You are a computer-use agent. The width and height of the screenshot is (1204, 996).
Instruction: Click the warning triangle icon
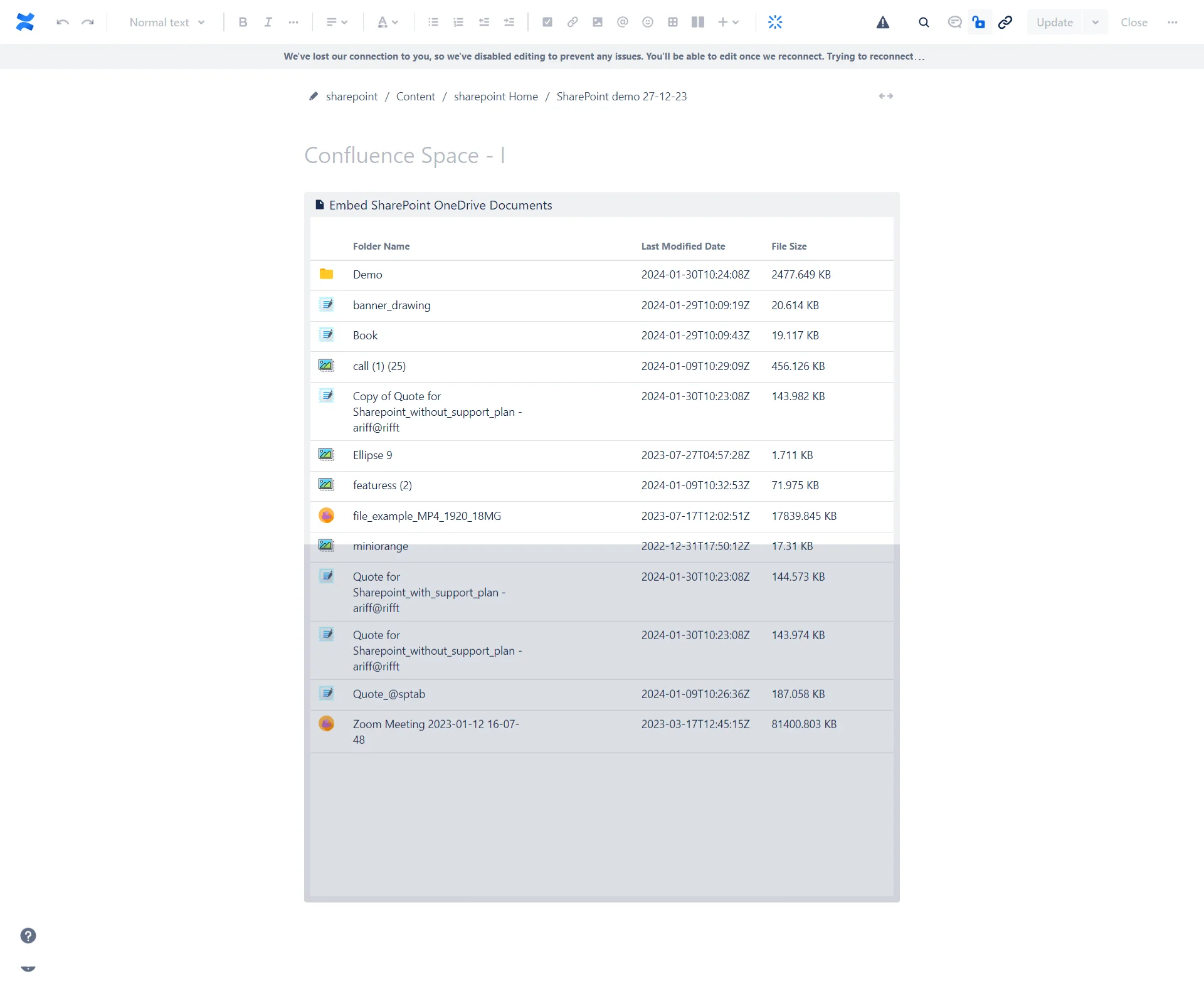coord(883,23)
